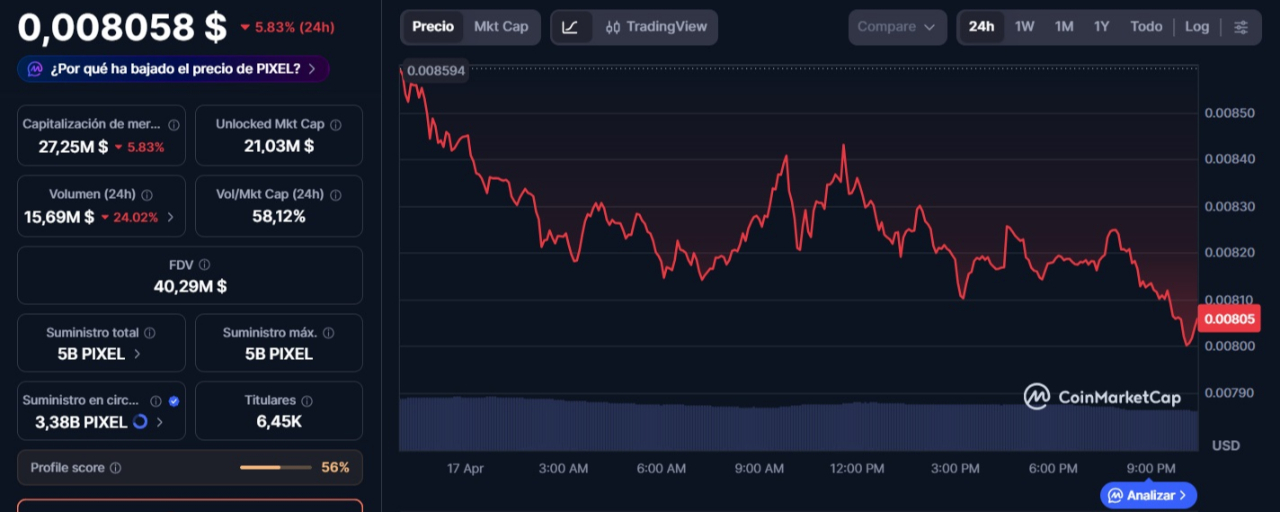
Task: Select the Todo time range
Action: (x=1146, y=27)
